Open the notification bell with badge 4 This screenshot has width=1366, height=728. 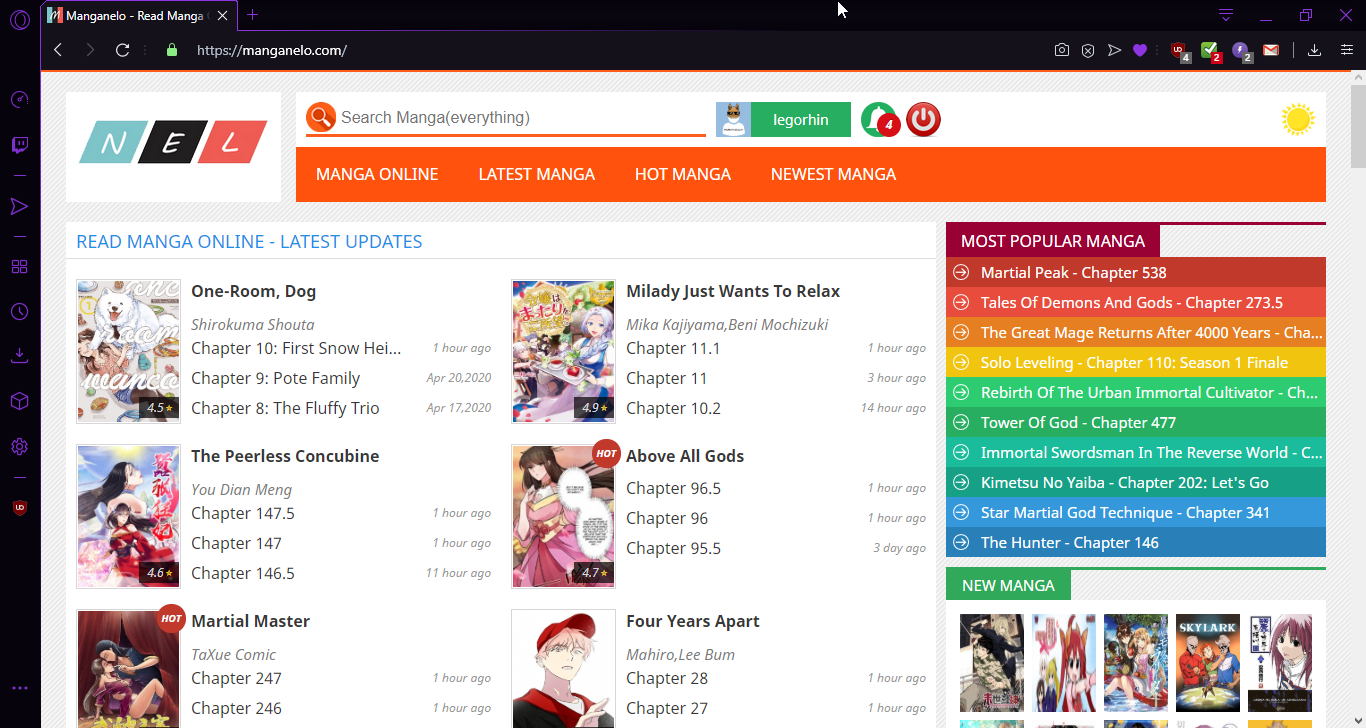coord(880,120)
